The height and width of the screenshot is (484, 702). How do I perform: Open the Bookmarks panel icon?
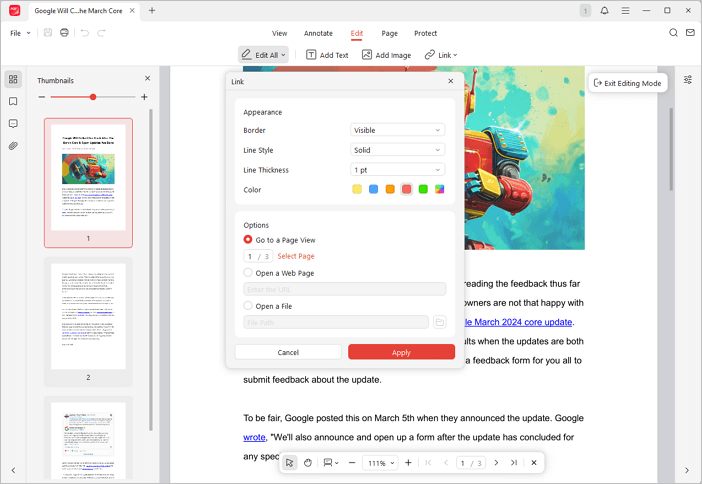(x=13, y=102)
